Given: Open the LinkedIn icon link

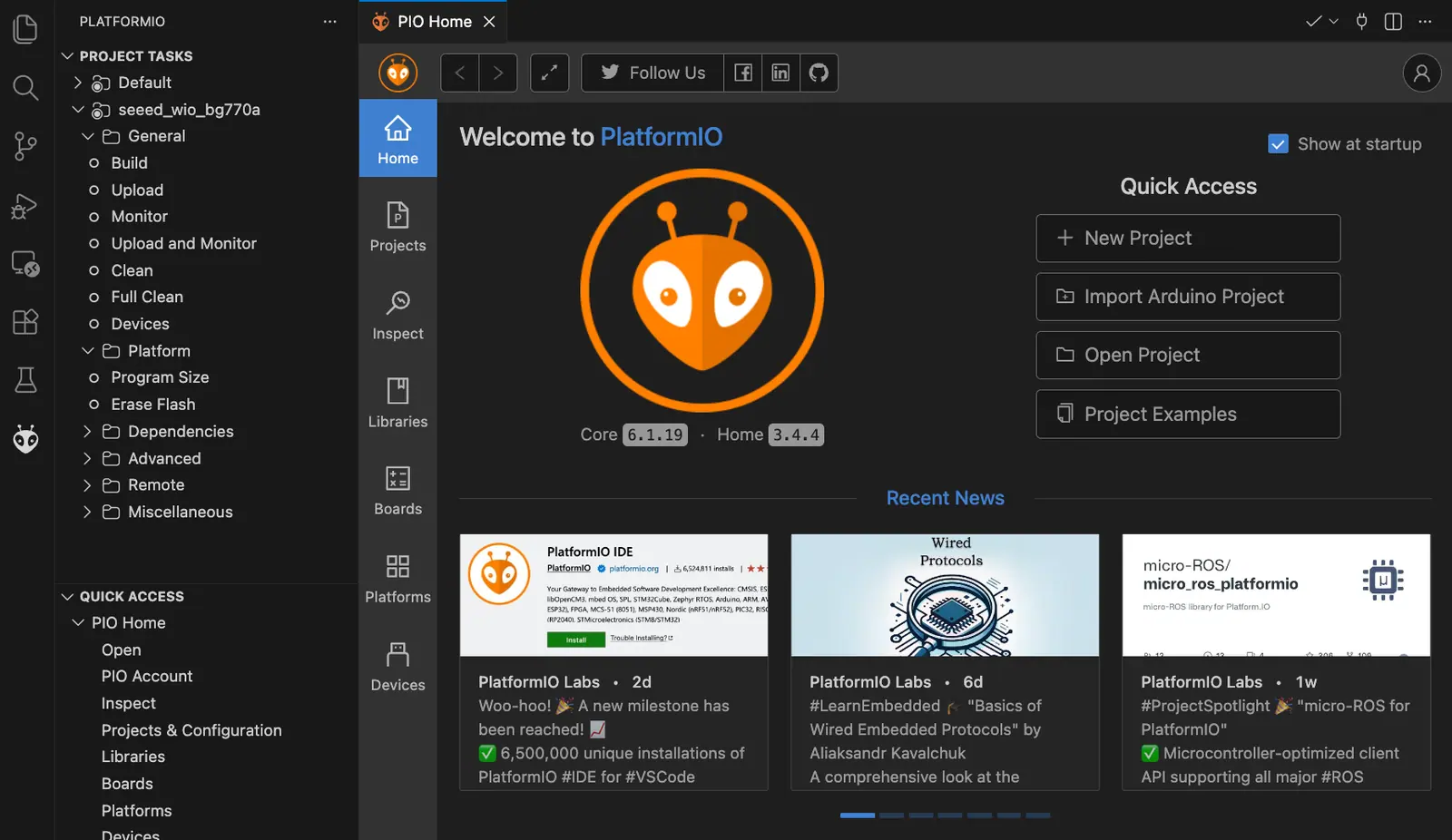Looking at the screenshot, I should pos(780,73).
